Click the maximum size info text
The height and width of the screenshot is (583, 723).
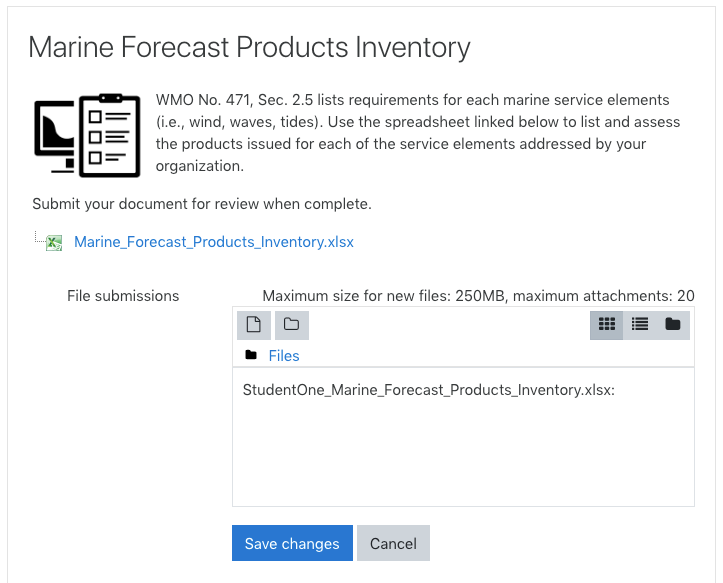(x=479, y=296)
